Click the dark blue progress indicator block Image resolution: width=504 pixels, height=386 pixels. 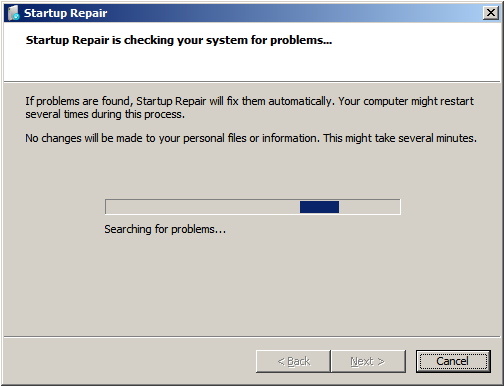click(x=319, y=207)
